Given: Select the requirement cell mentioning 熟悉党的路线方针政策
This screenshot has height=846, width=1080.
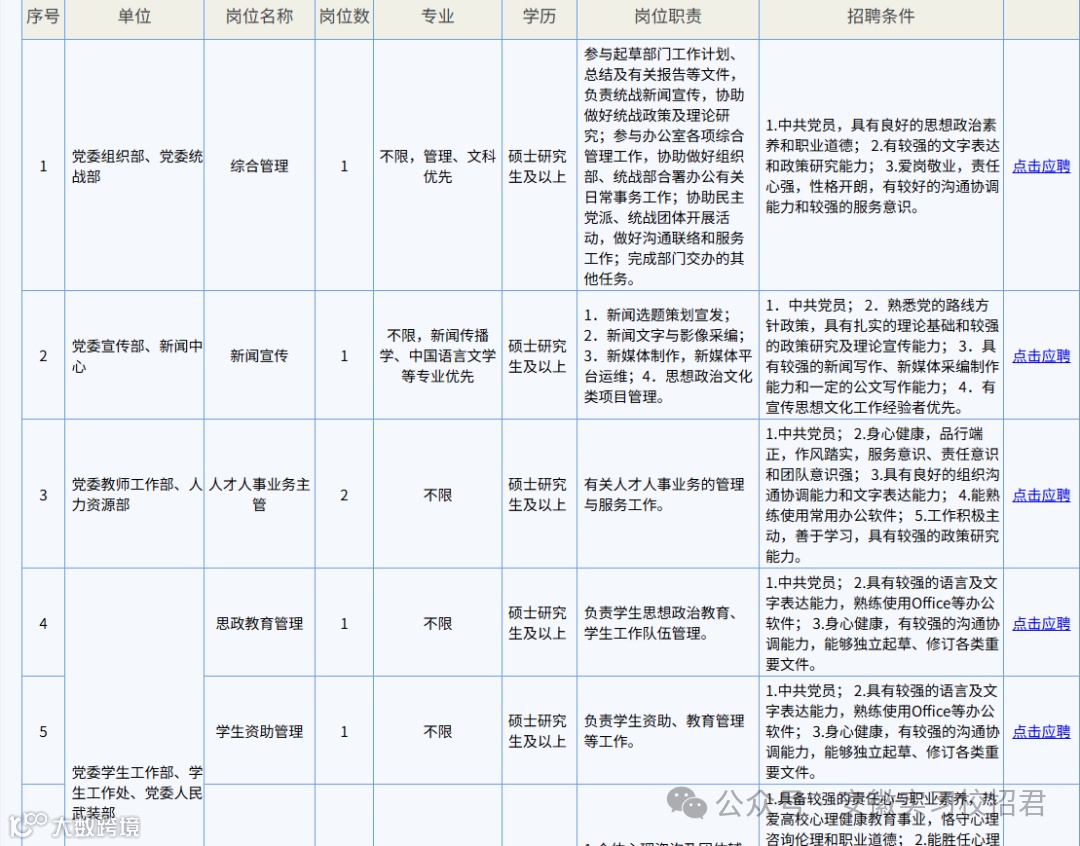Looking at the screenshot, I should [x=881, y=356].
